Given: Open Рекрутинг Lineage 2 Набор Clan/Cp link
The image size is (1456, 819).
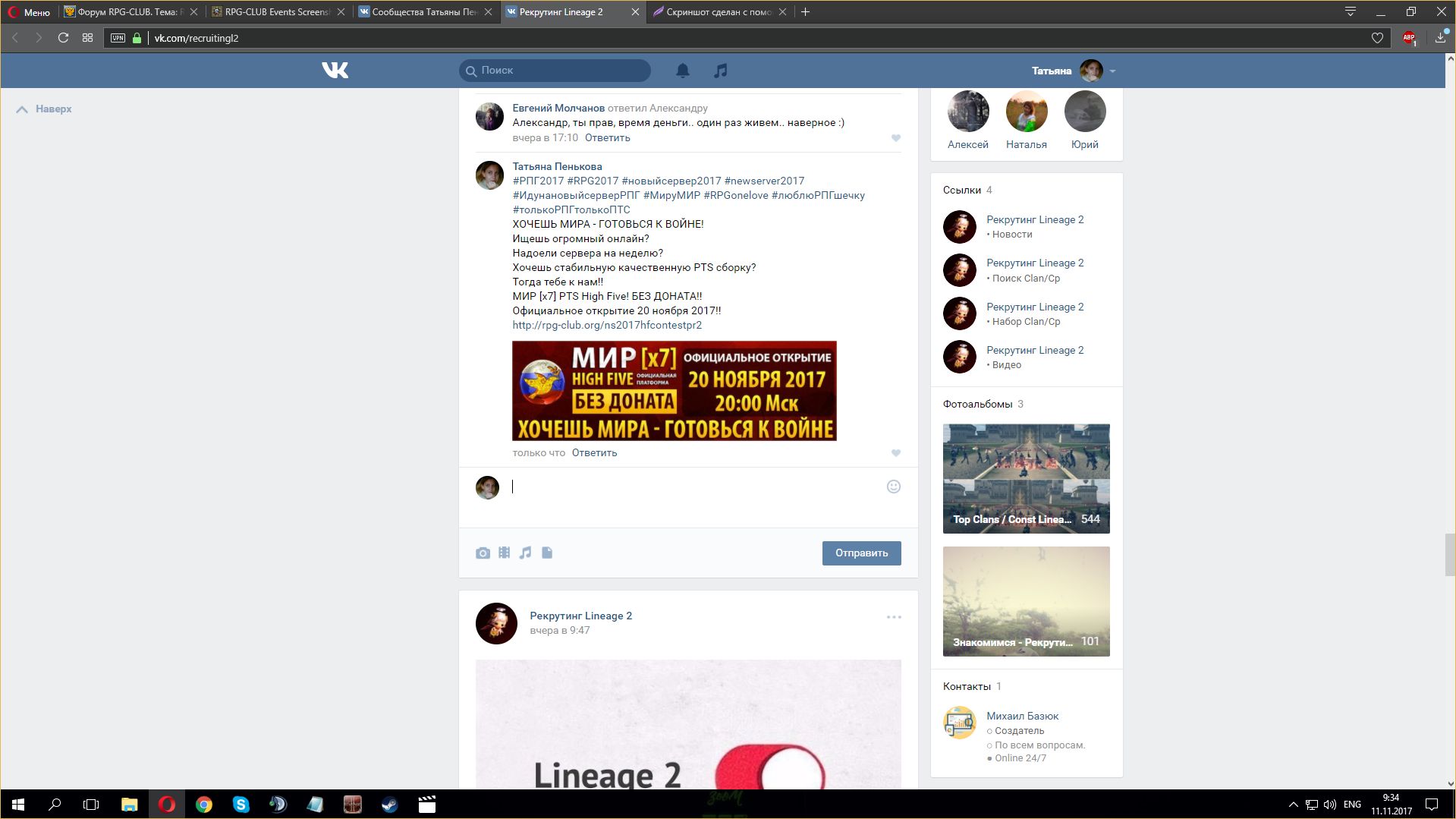Looking at the screenshot, I should [1035, 307].
